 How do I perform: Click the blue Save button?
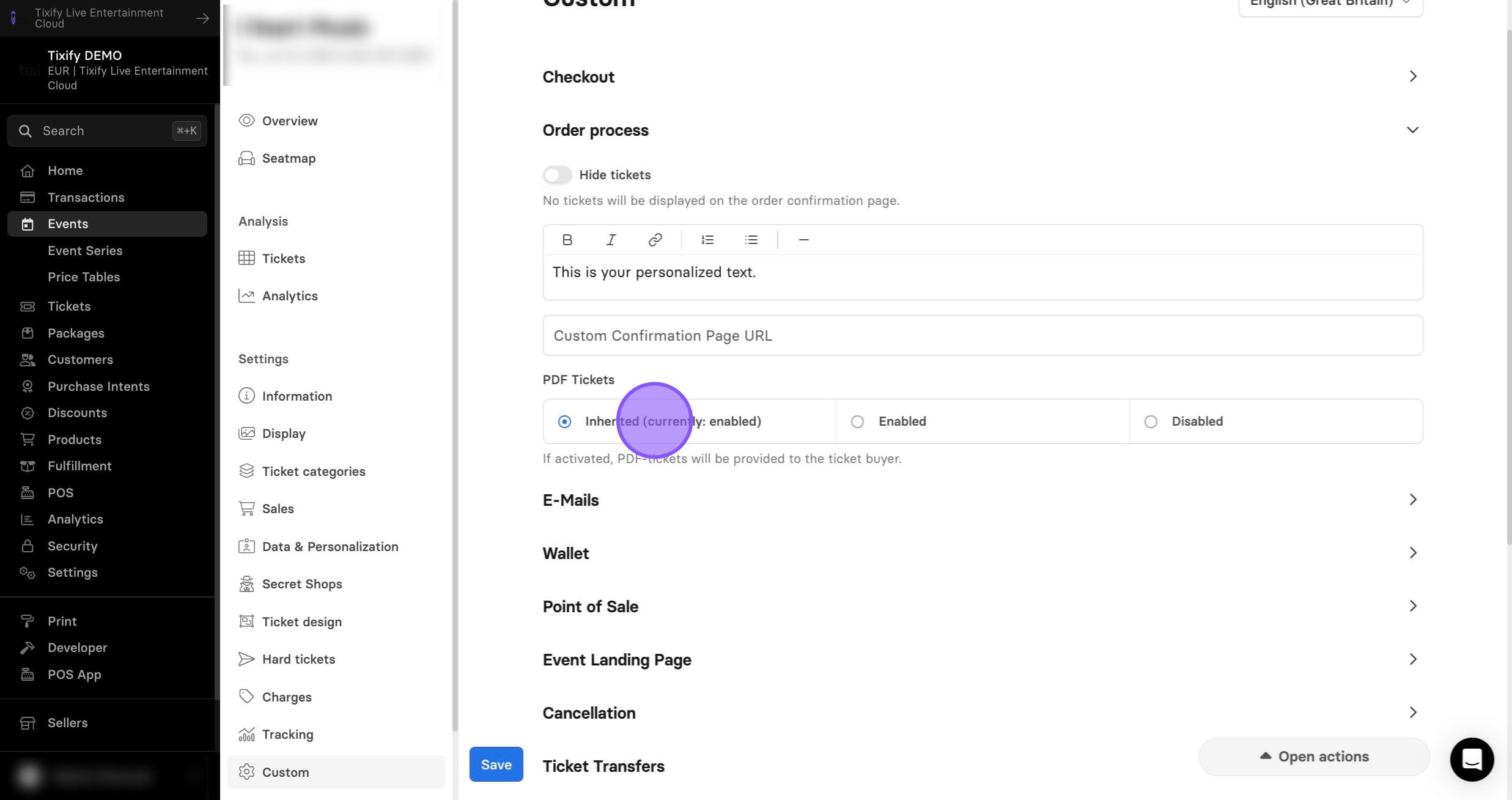(x=496, y=764)
